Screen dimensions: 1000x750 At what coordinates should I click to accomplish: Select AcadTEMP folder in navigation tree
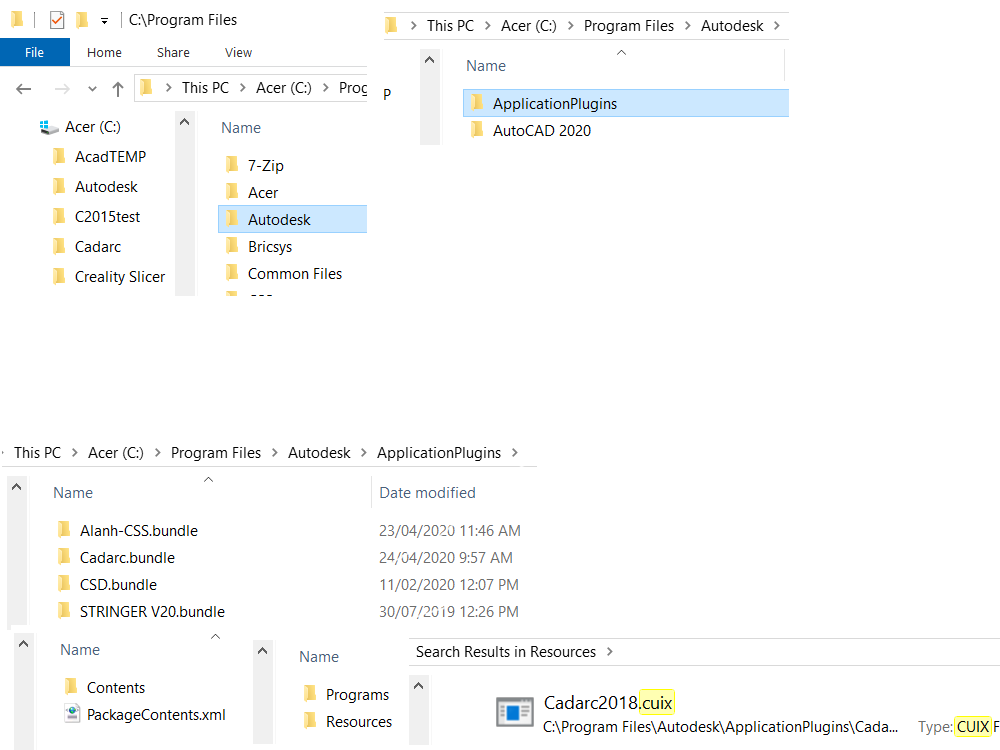click(x=110, y=156)
